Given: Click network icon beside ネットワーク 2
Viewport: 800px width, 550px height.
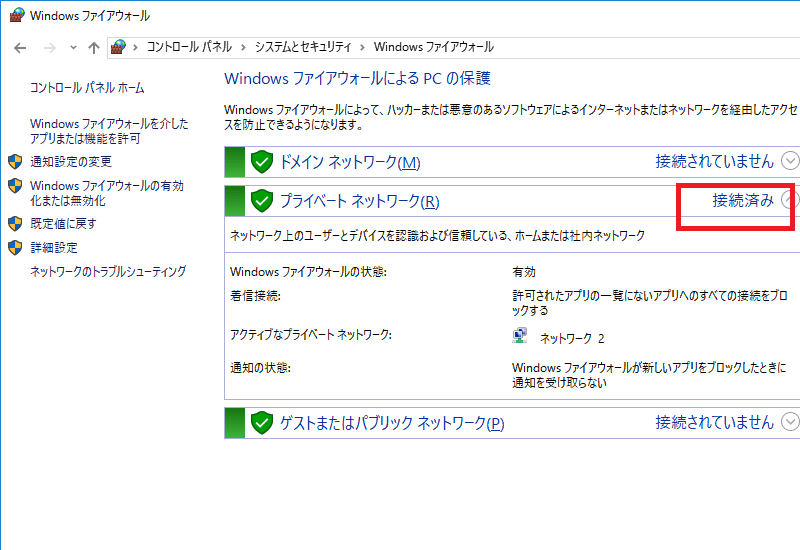Looking at the screenshot, I should click(x=519, y=336).
